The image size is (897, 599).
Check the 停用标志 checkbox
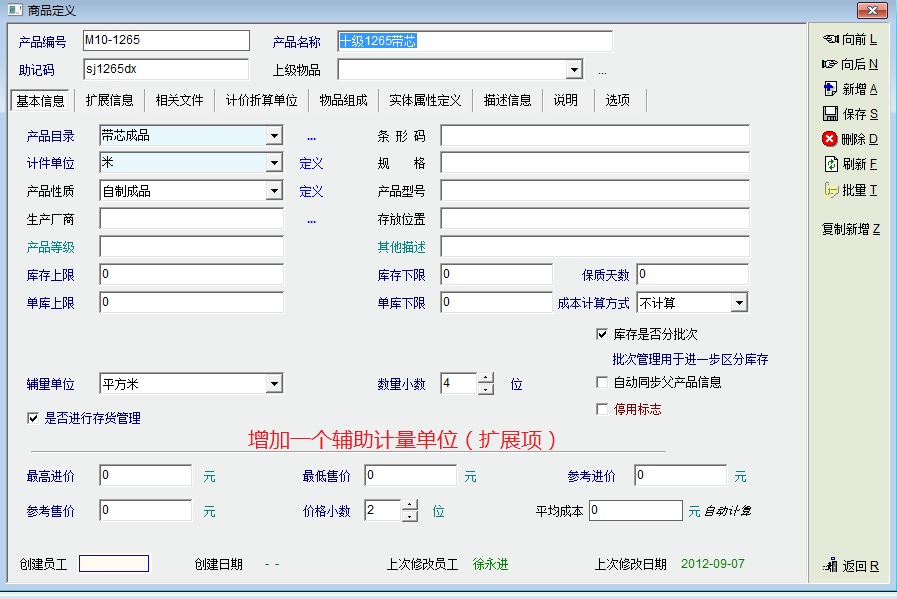pos(602,409)
